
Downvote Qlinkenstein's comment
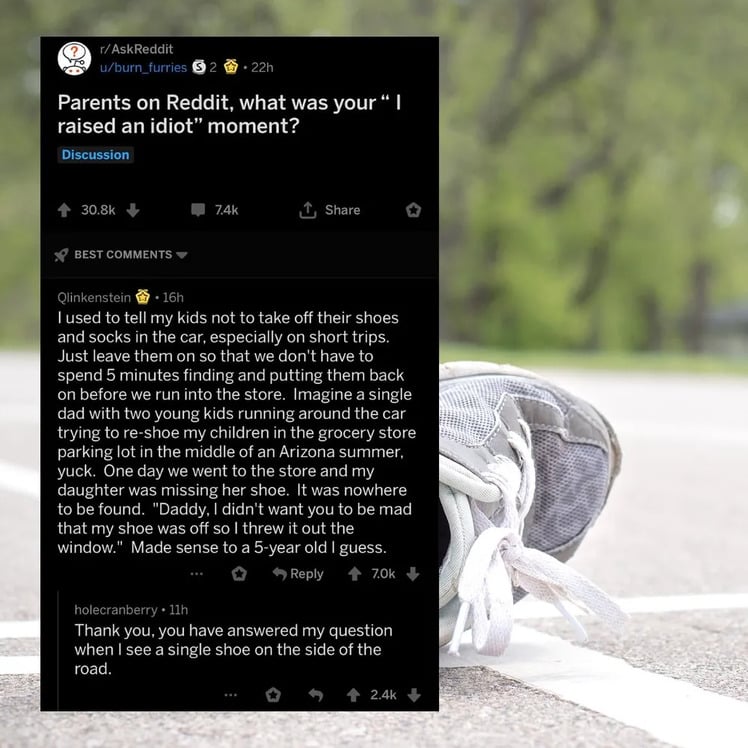click(413, 574)
